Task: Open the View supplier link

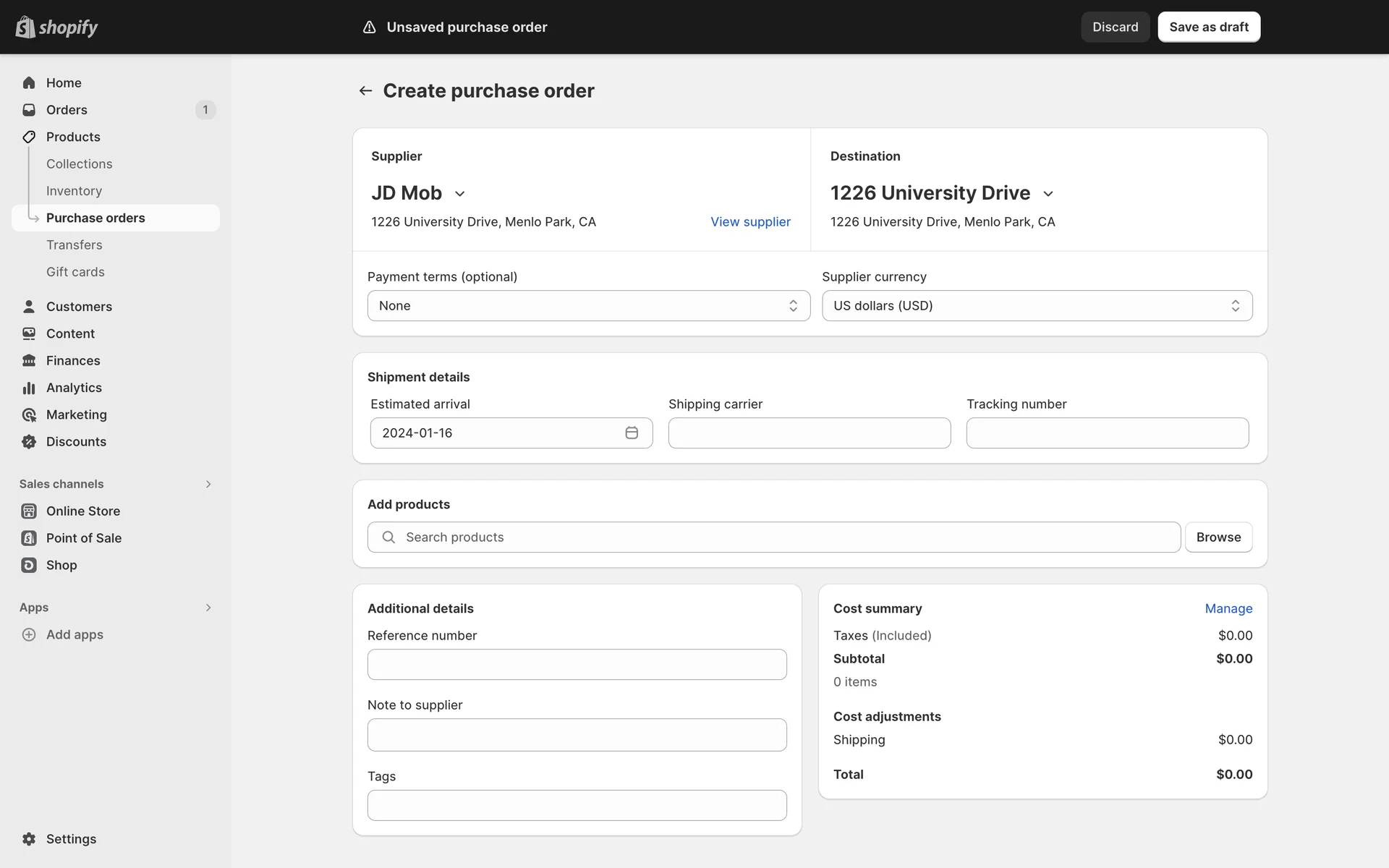Action: [750, 222]
